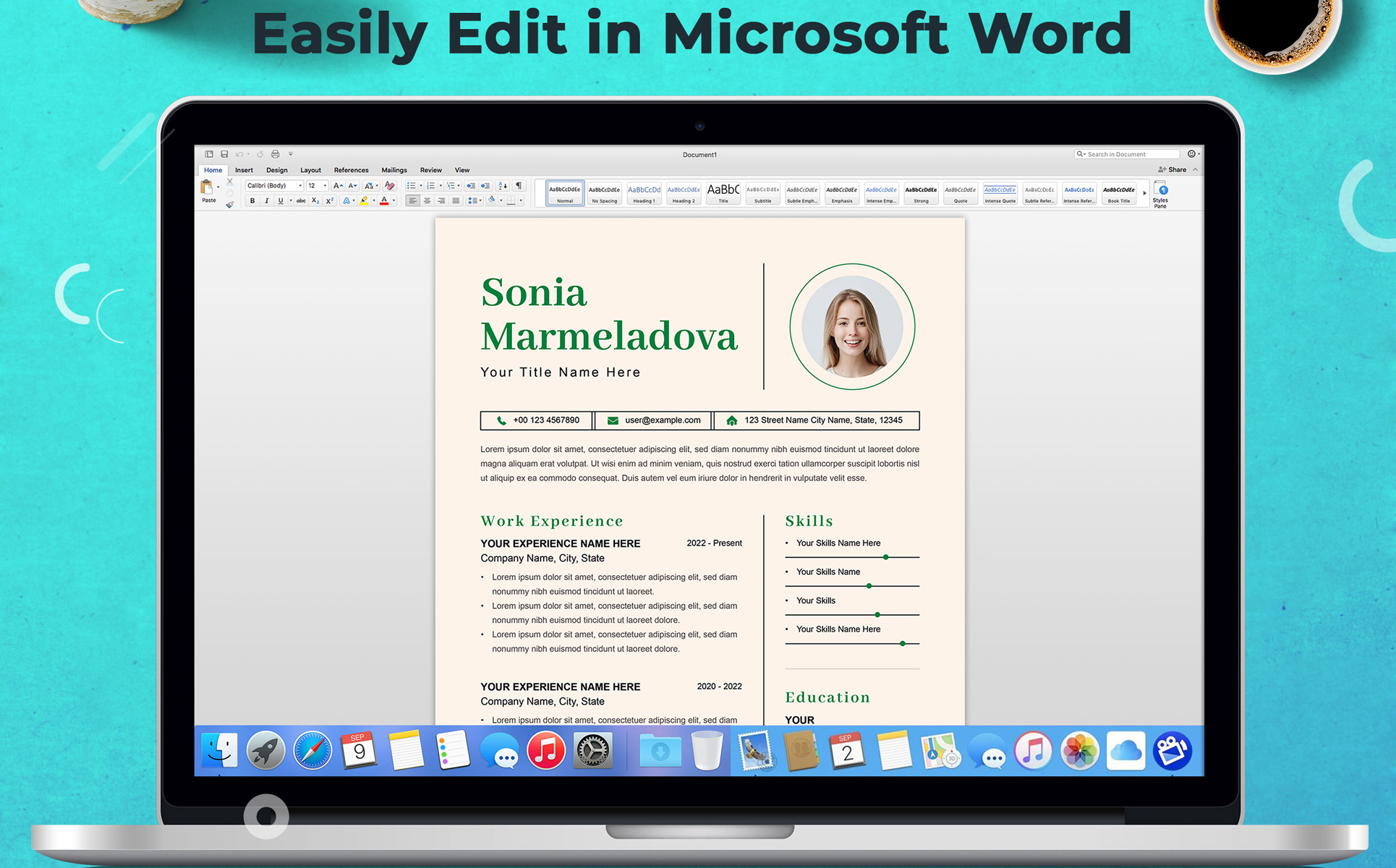Click the Search in Document field

coord(1128,154)
